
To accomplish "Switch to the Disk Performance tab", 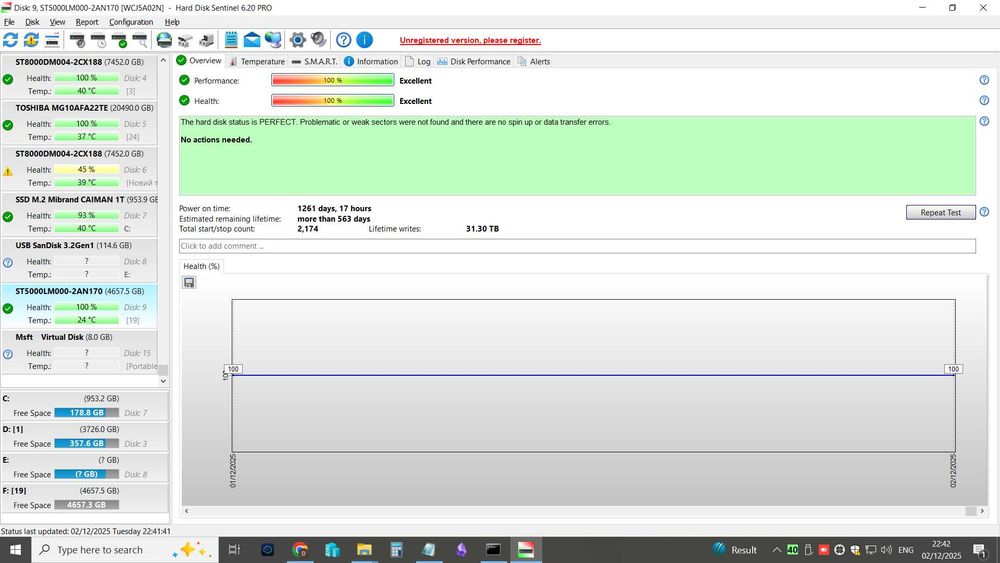I will [474, 61].
